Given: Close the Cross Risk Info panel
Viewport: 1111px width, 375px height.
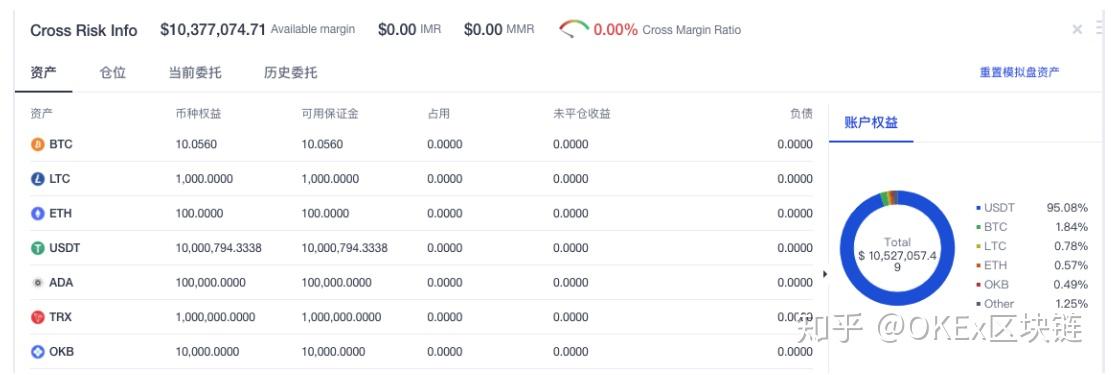Looking at the screenshot, I should click(1077, 29).
